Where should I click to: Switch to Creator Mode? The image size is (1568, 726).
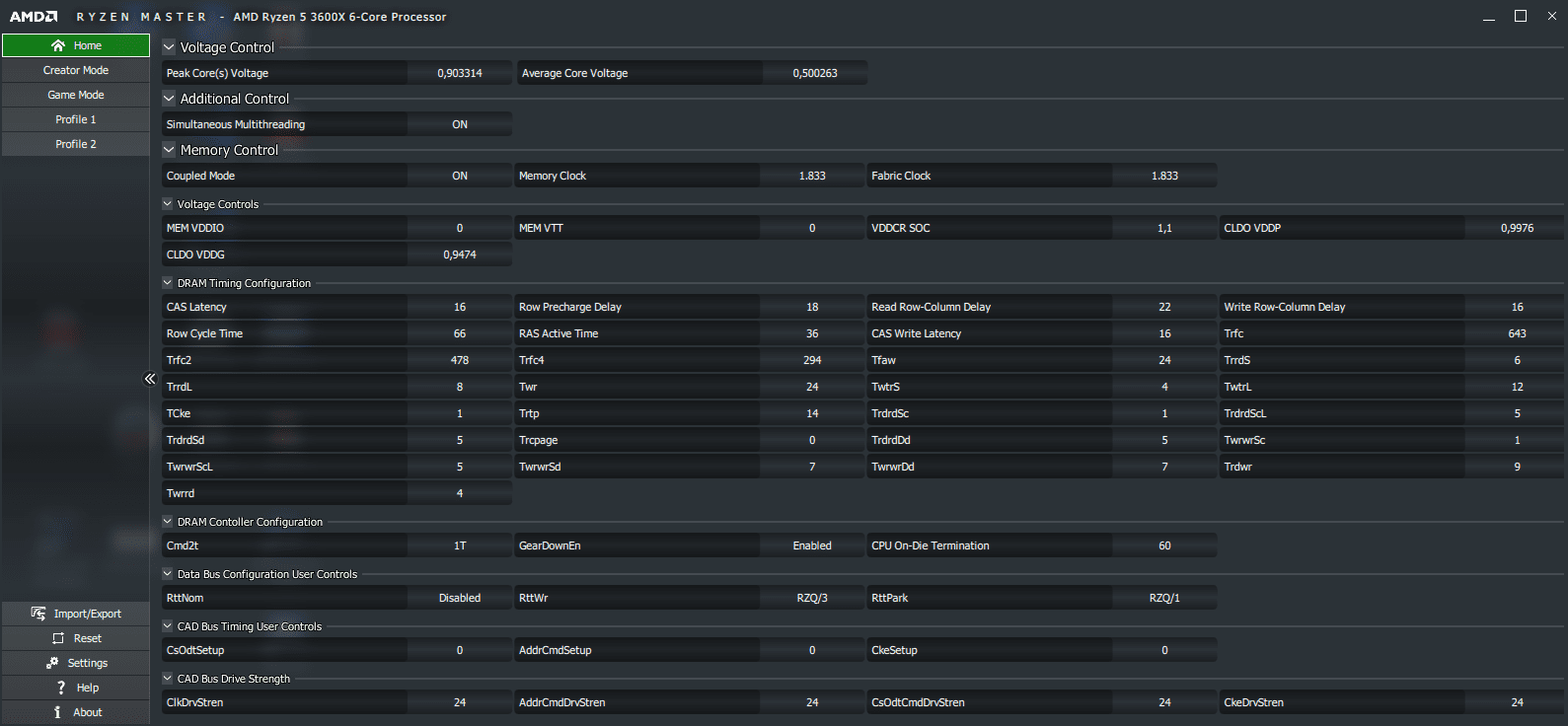[x=76, y=70]
